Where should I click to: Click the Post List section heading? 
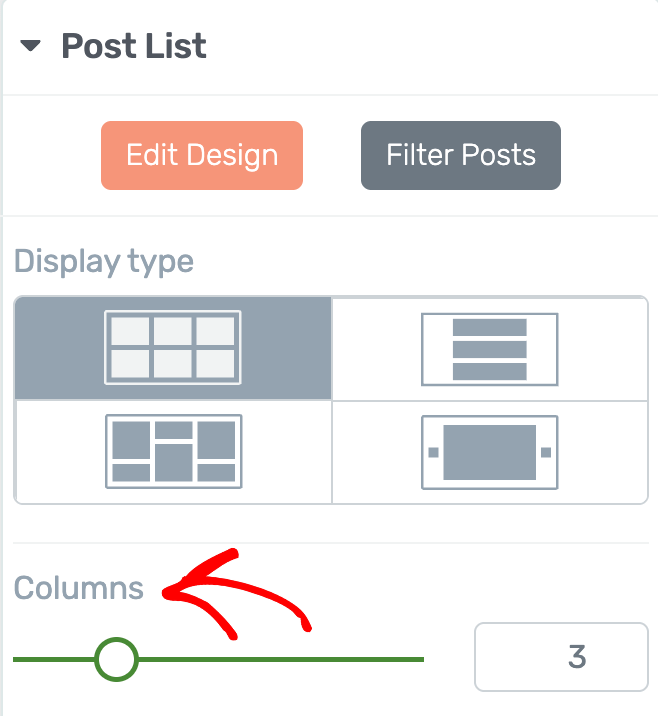coord(134,46)
